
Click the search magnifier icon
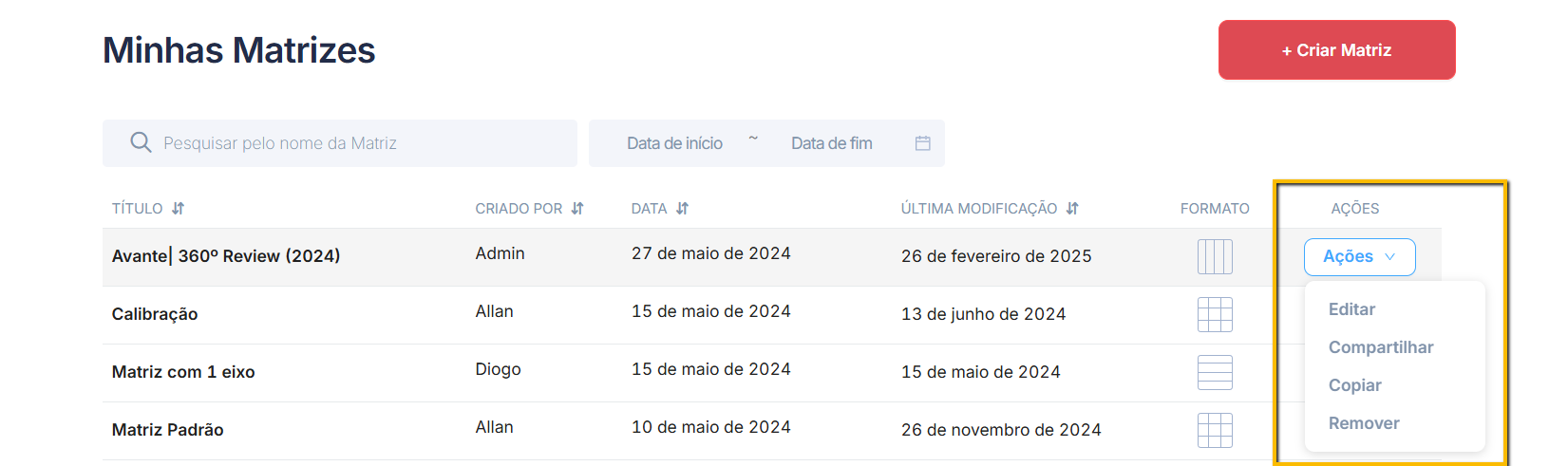point(141,142)
